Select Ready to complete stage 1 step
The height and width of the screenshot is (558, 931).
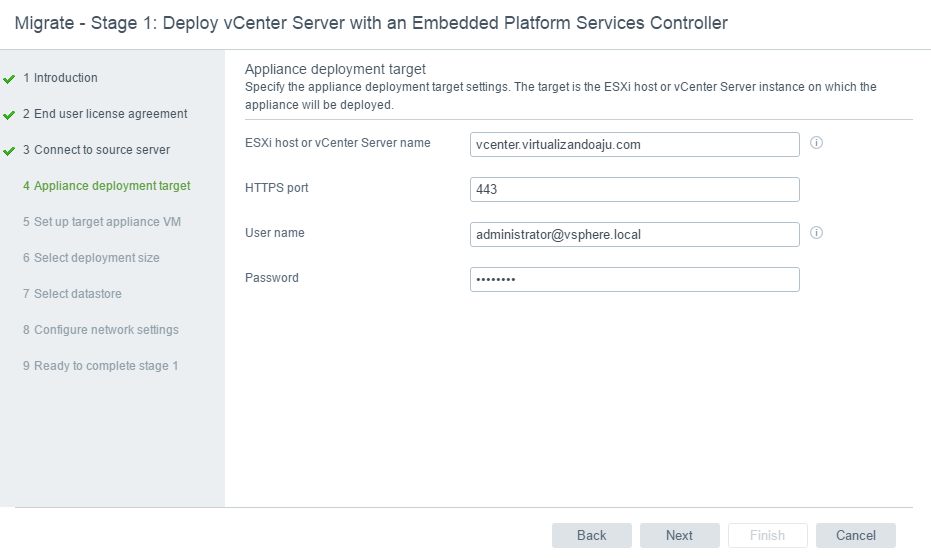pyautogui.click(x=100, y=366)
